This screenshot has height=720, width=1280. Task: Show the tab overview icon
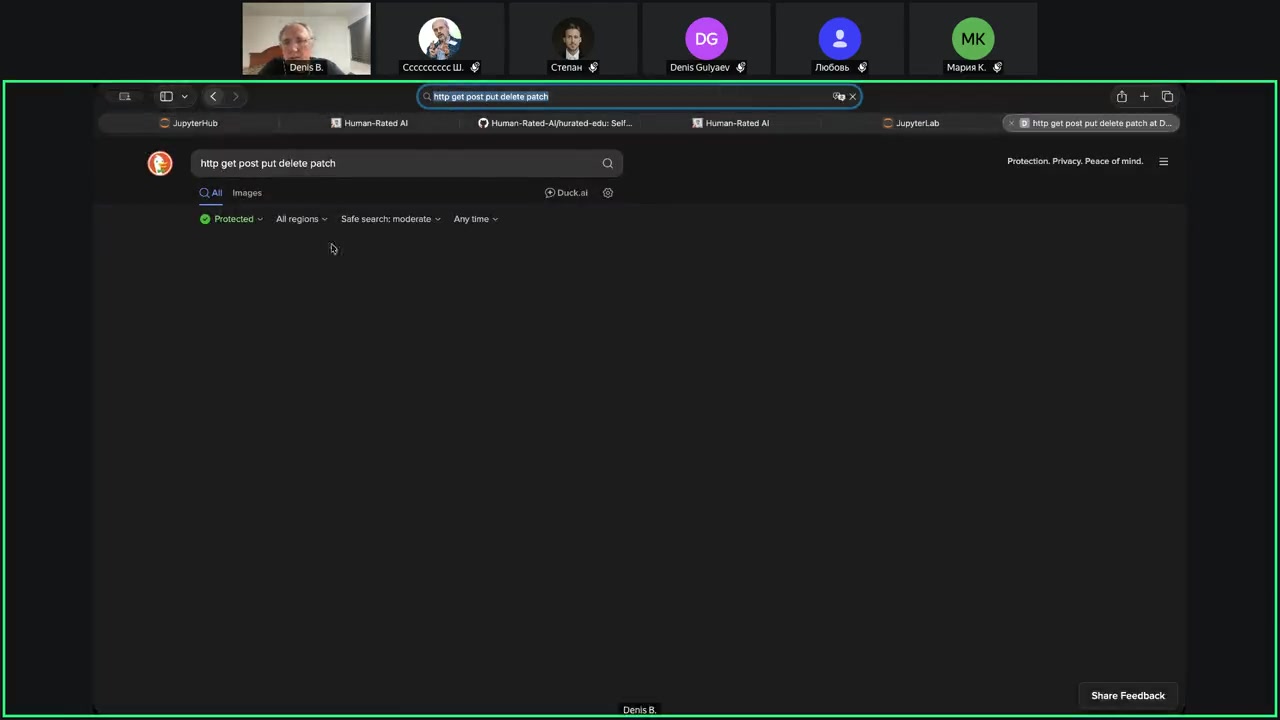click(x=1167, y=97)
